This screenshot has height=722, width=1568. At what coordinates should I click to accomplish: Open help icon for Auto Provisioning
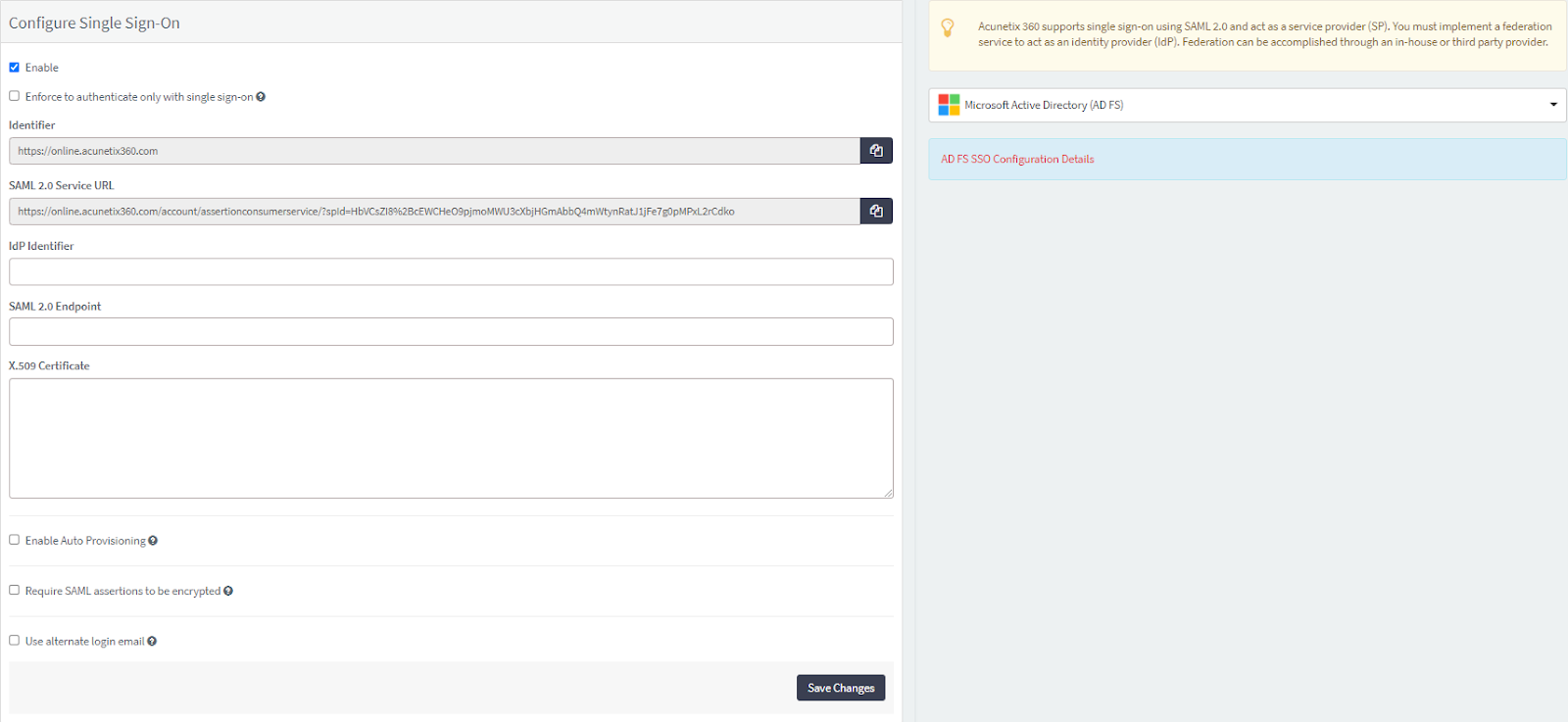(x=153, y=541)
